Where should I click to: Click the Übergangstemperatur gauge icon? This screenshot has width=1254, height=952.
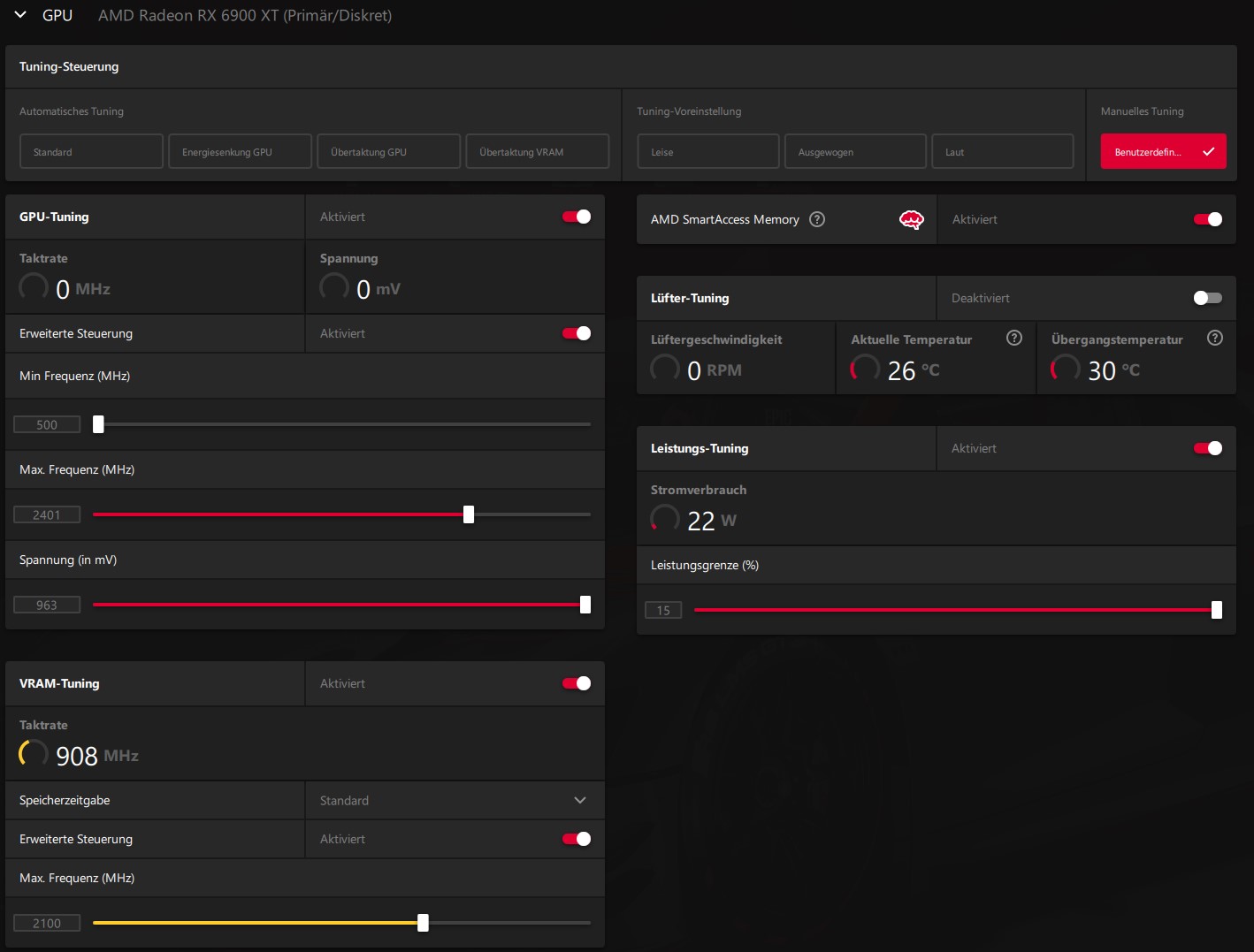(1066, 369)
